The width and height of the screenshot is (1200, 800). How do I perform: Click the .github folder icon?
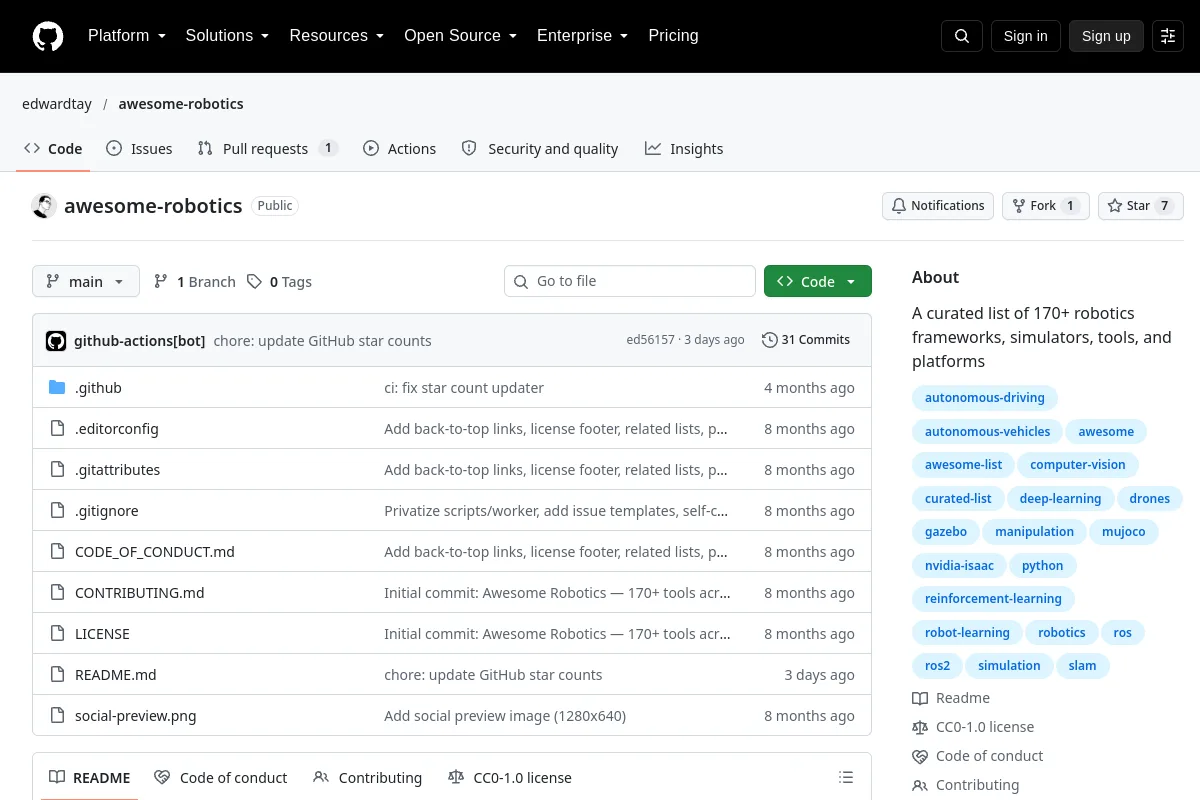(x=57, y=388)
